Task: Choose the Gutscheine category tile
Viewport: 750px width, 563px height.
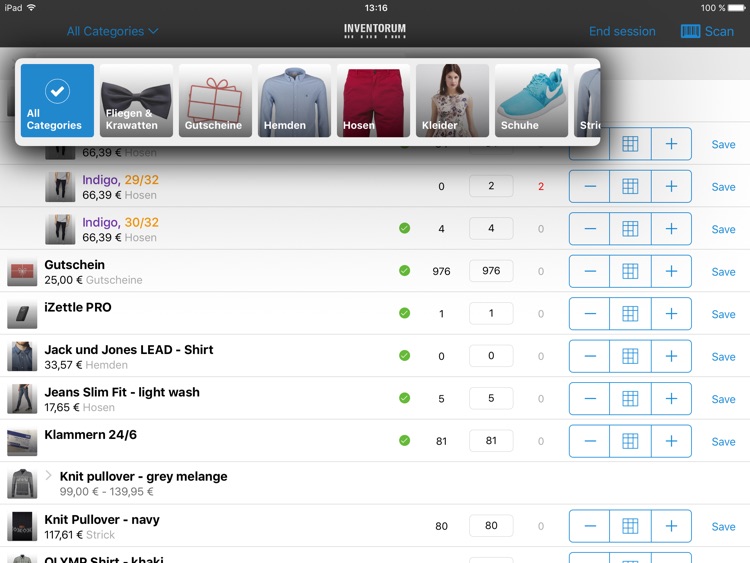Action: click(215, 100)
